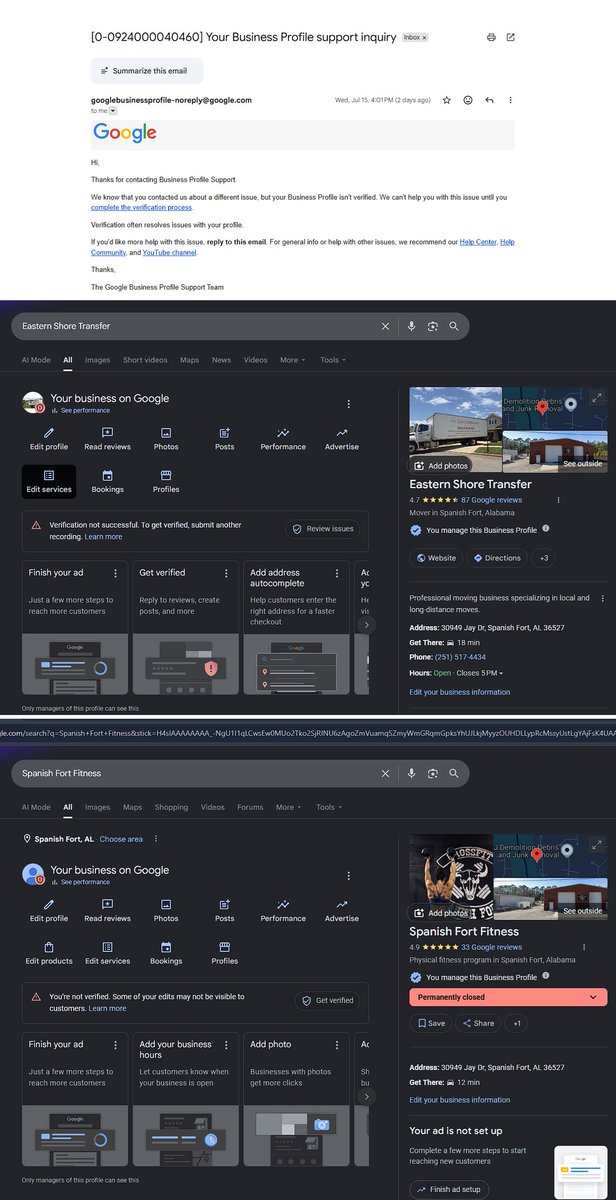Click the Choose area link
Image resolution: width=616 pixels, height=1200 pixels.
pyautogui.click(x=121, y=839)
